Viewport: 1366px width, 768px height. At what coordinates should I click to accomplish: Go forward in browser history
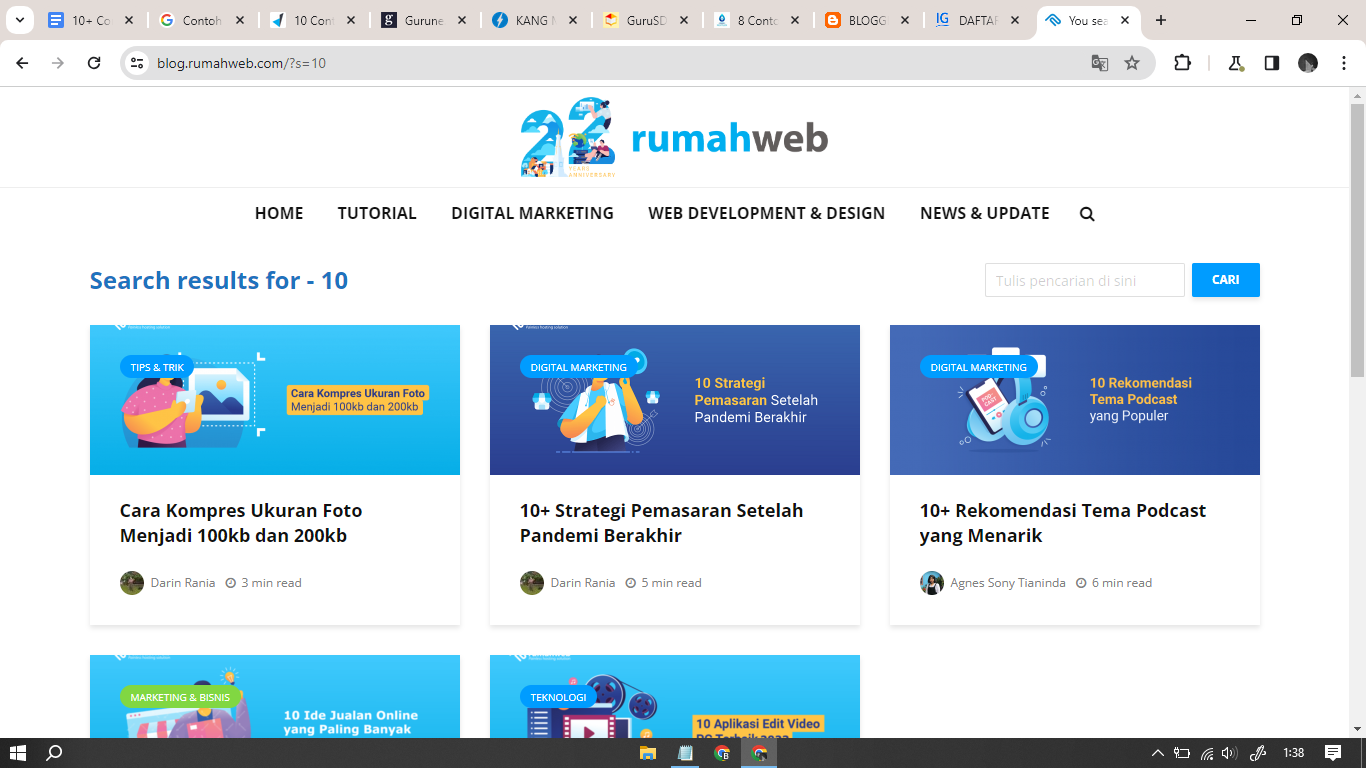click(58, 63)
